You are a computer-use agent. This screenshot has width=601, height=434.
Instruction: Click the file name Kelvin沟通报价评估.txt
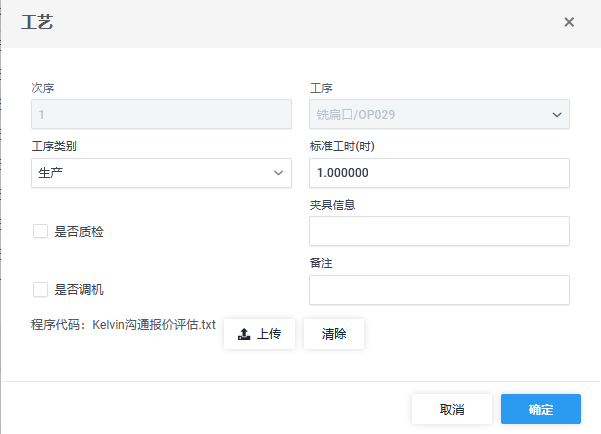click(x=154, y=325)
